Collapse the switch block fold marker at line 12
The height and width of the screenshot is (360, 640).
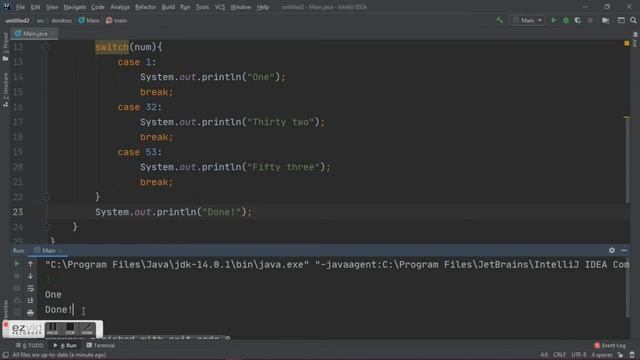coord(46,47)
